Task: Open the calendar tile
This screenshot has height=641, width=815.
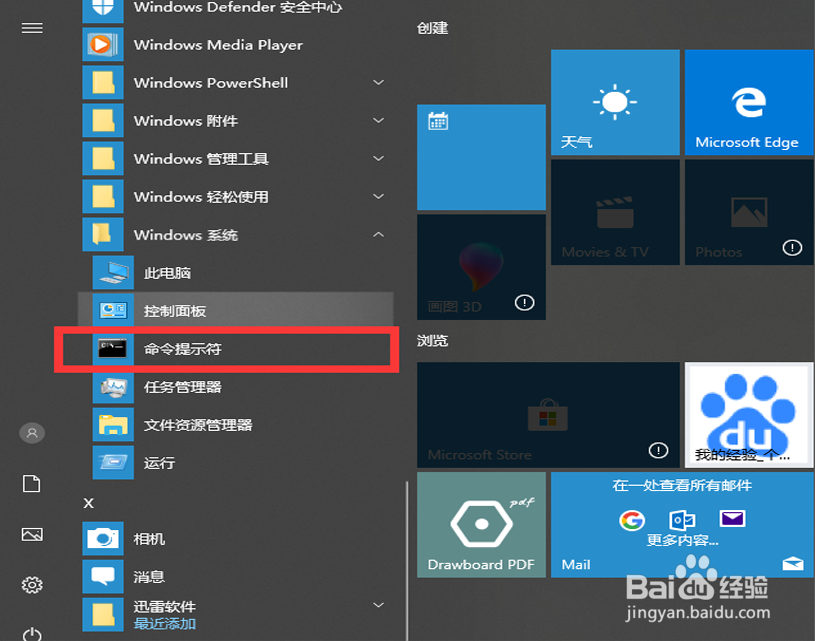Action: [481, 157]
